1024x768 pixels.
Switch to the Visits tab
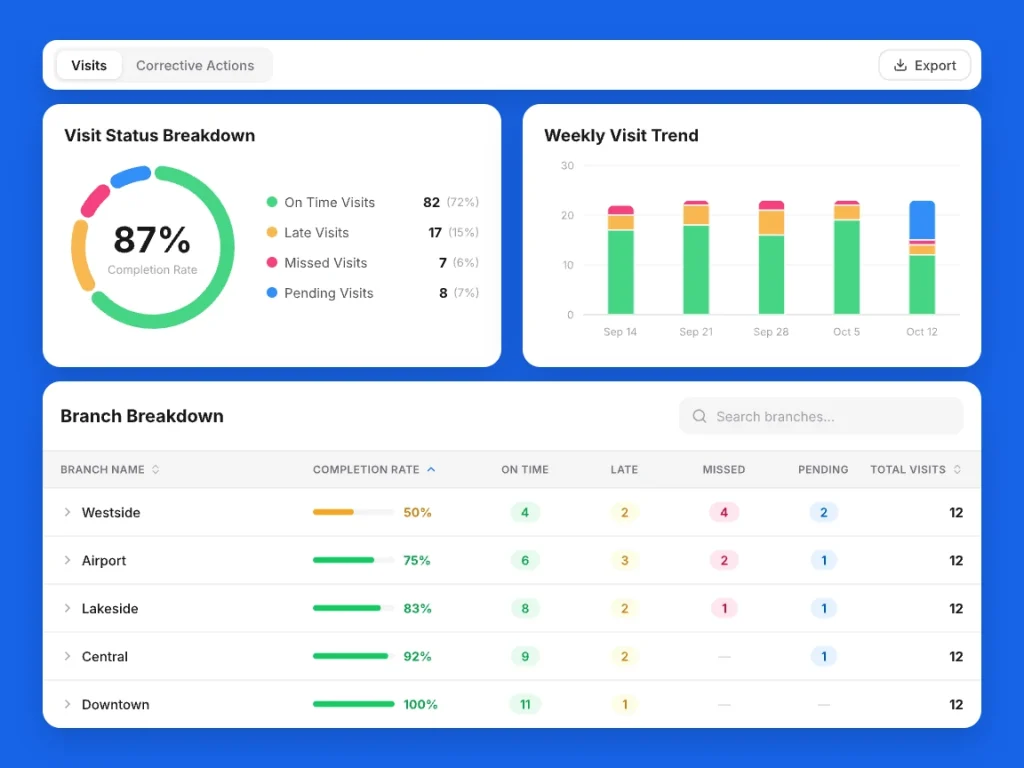point(89,65)
